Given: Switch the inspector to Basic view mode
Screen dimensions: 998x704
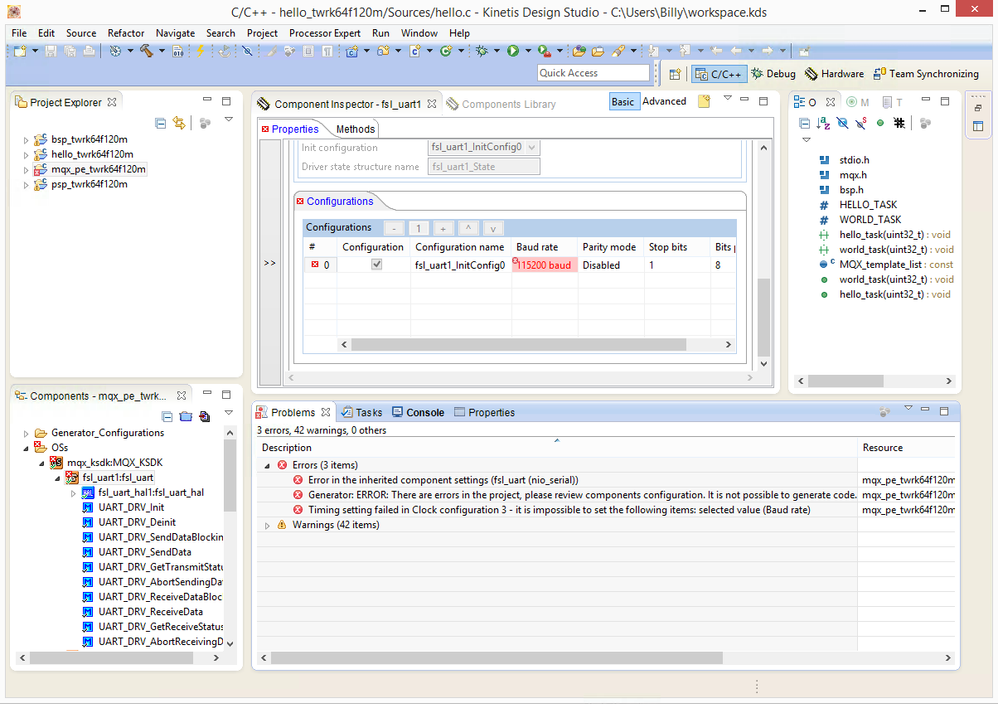Looking at the screenshot, I should [x=622, y=102].
